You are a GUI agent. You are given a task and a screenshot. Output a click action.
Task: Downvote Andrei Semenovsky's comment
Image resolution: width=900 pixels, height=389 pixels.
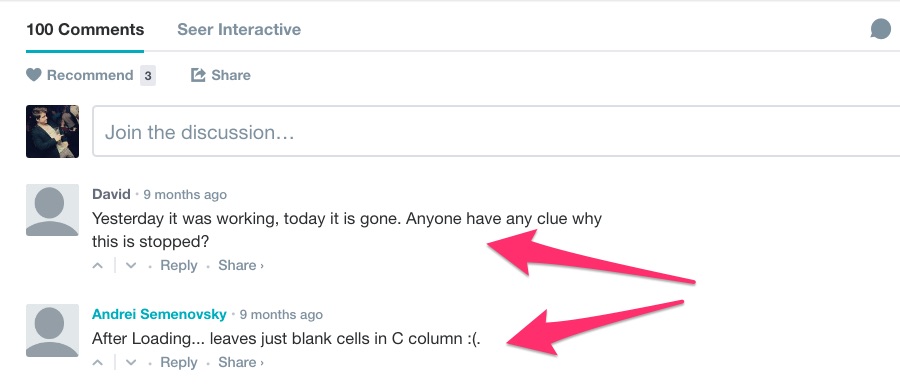[131, 363]
